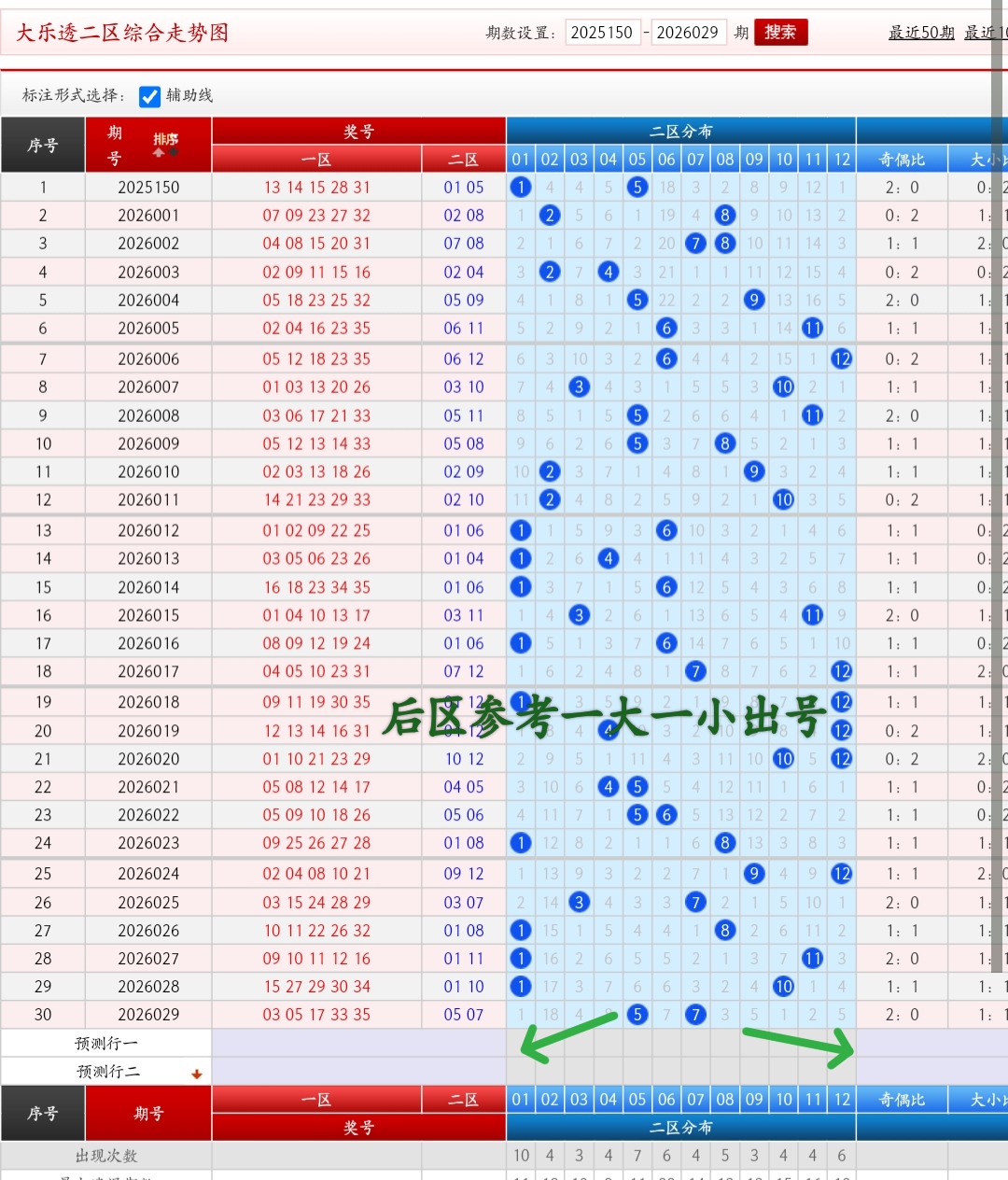The height and width of the screenshot is (1180, 1008).
Task: Click blue ball 06 in row 2026012
Action: pos(666,530)
